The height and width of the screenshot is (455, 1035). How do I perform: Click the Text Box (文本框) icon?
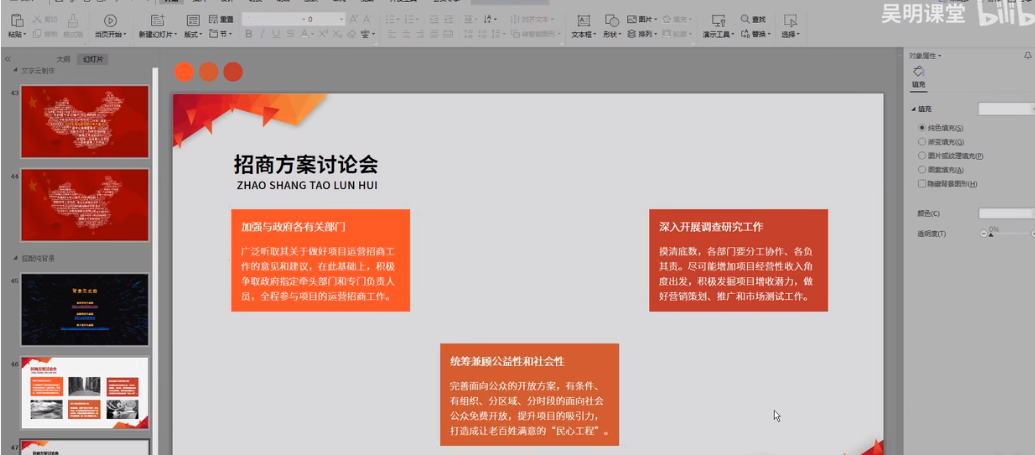pos(584,20)
